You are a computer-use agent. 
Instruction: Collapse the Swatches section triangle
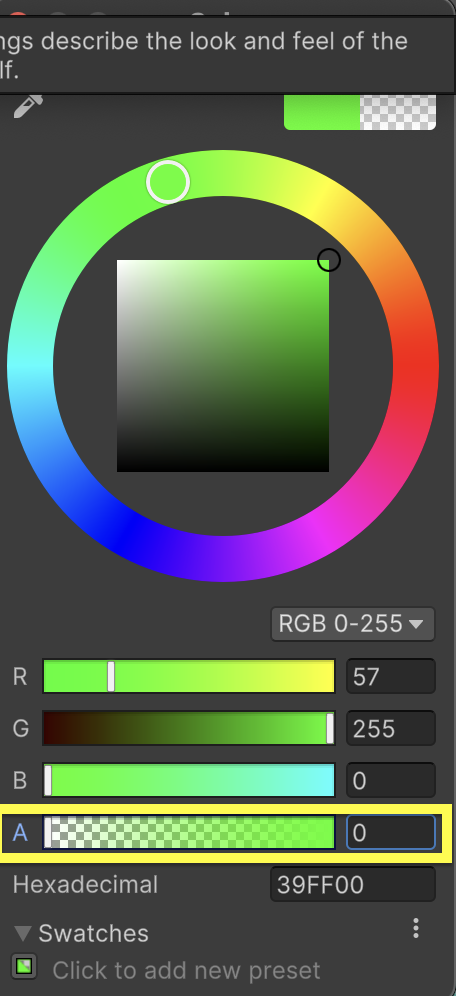pos(23,933)
